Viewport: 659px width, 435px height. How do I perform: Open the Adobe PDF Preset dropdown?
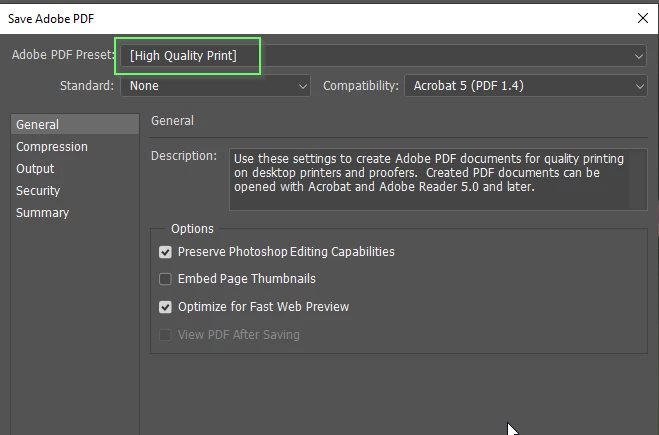383,55
